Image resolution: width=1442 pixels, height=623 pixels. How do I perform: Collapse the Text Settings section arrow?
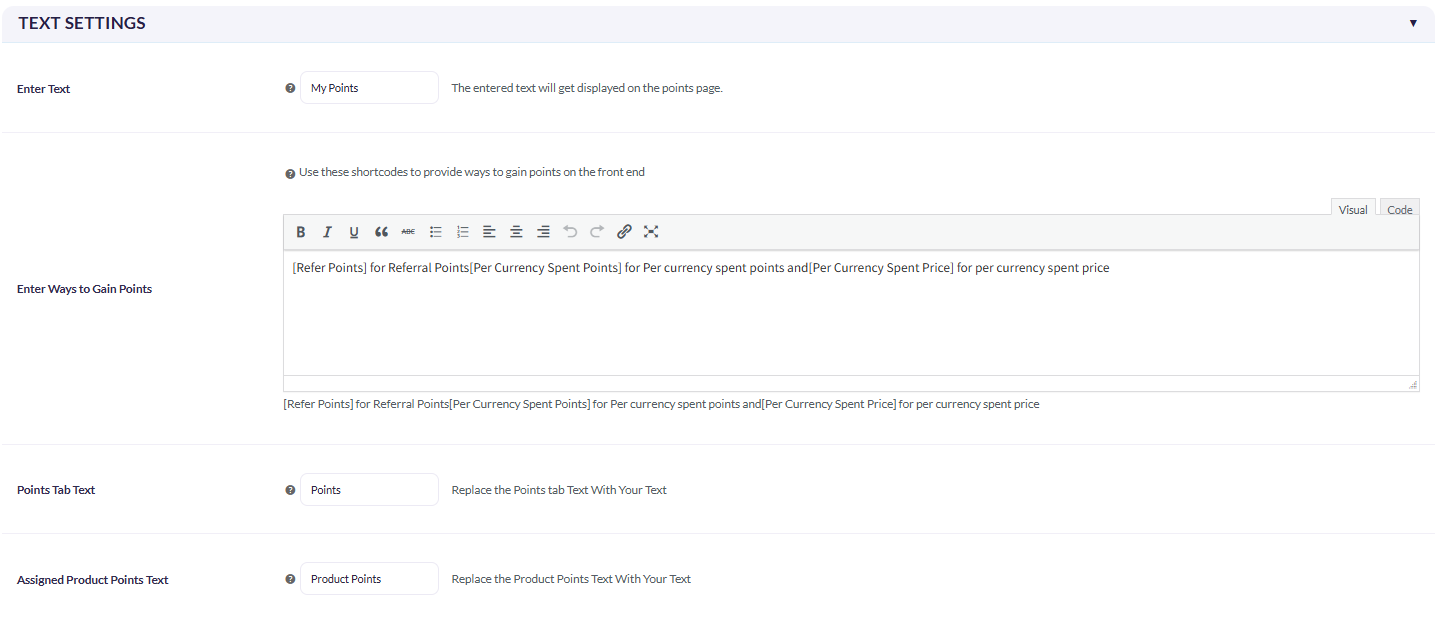[x=1413, y=23]
